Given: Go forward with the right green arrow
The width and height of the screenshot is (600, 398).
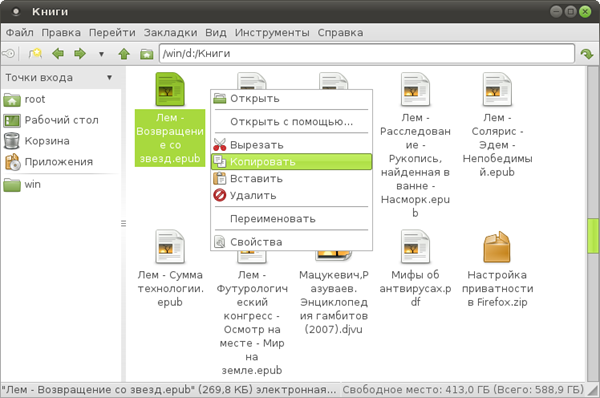Looking at the screenshot, I should pyautogui.click(x=80, y=54).
